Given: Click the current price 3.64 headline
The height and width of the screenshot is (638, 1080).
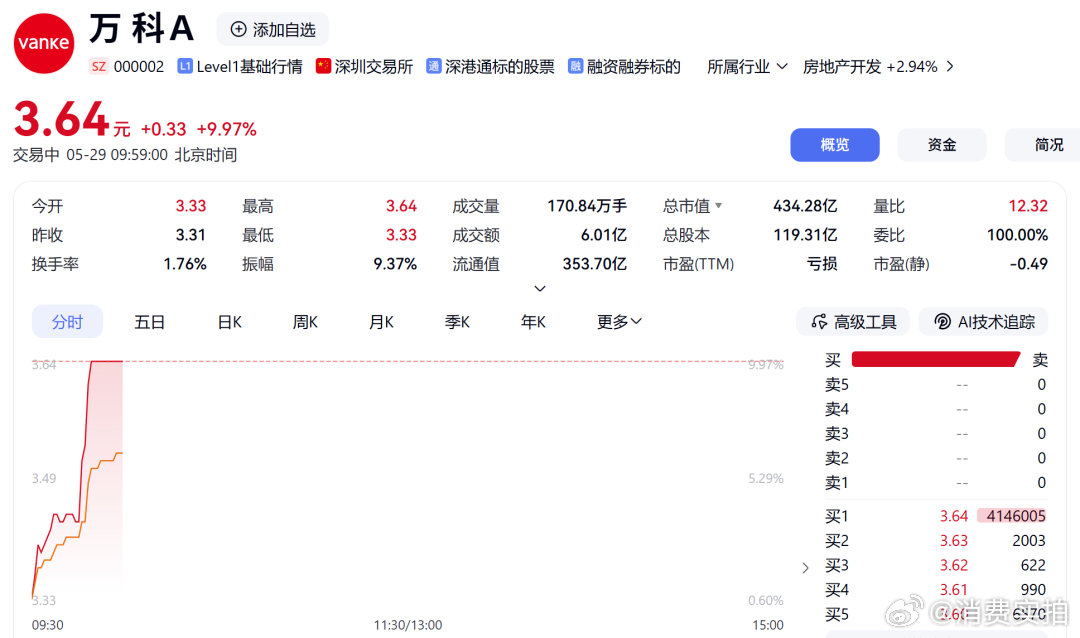Looking at the screenshot, I should click(x=61, y=119).
